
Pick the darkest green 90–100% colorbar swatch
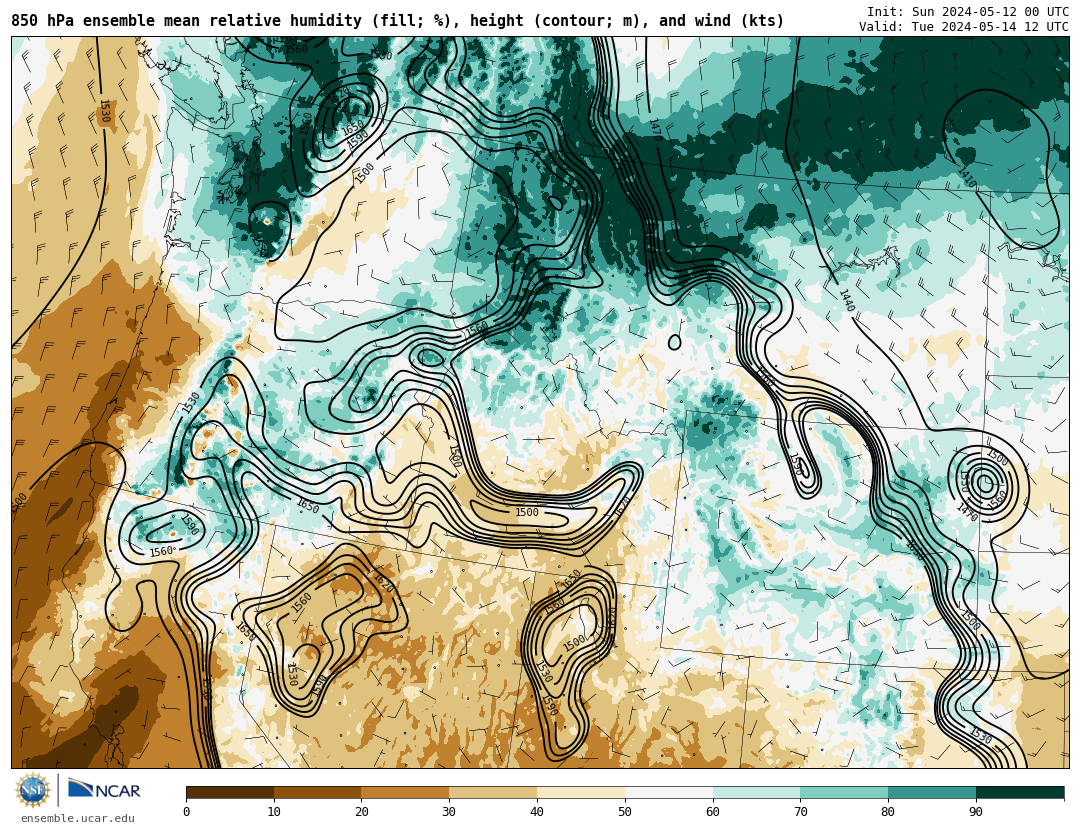[1020, 792]
